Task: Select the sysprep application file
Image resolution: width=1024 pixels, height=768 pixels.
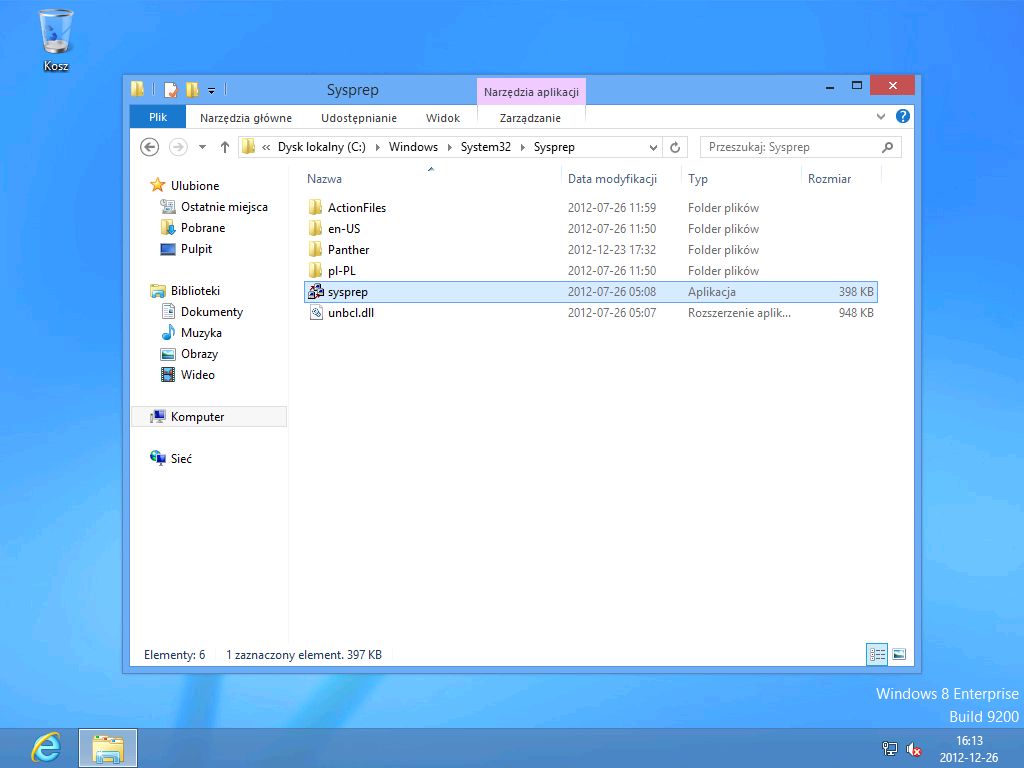Action: pos(590,292)
